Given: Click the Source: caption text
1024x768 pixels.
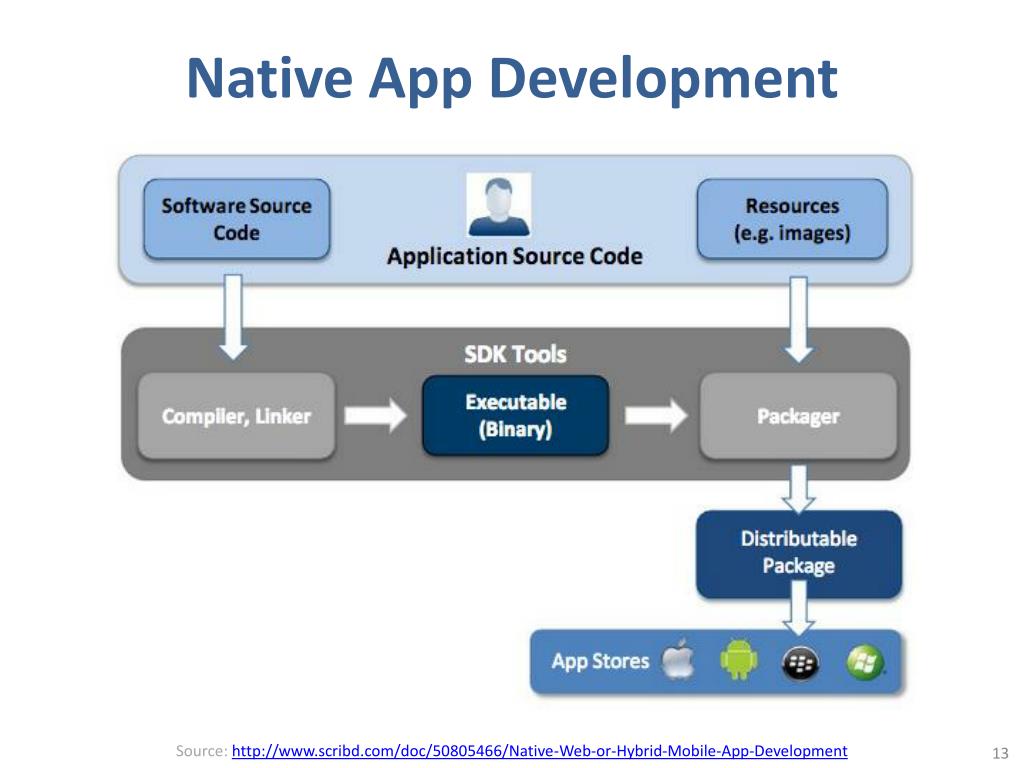Looking at the screenshot, I should click(201, 751).
